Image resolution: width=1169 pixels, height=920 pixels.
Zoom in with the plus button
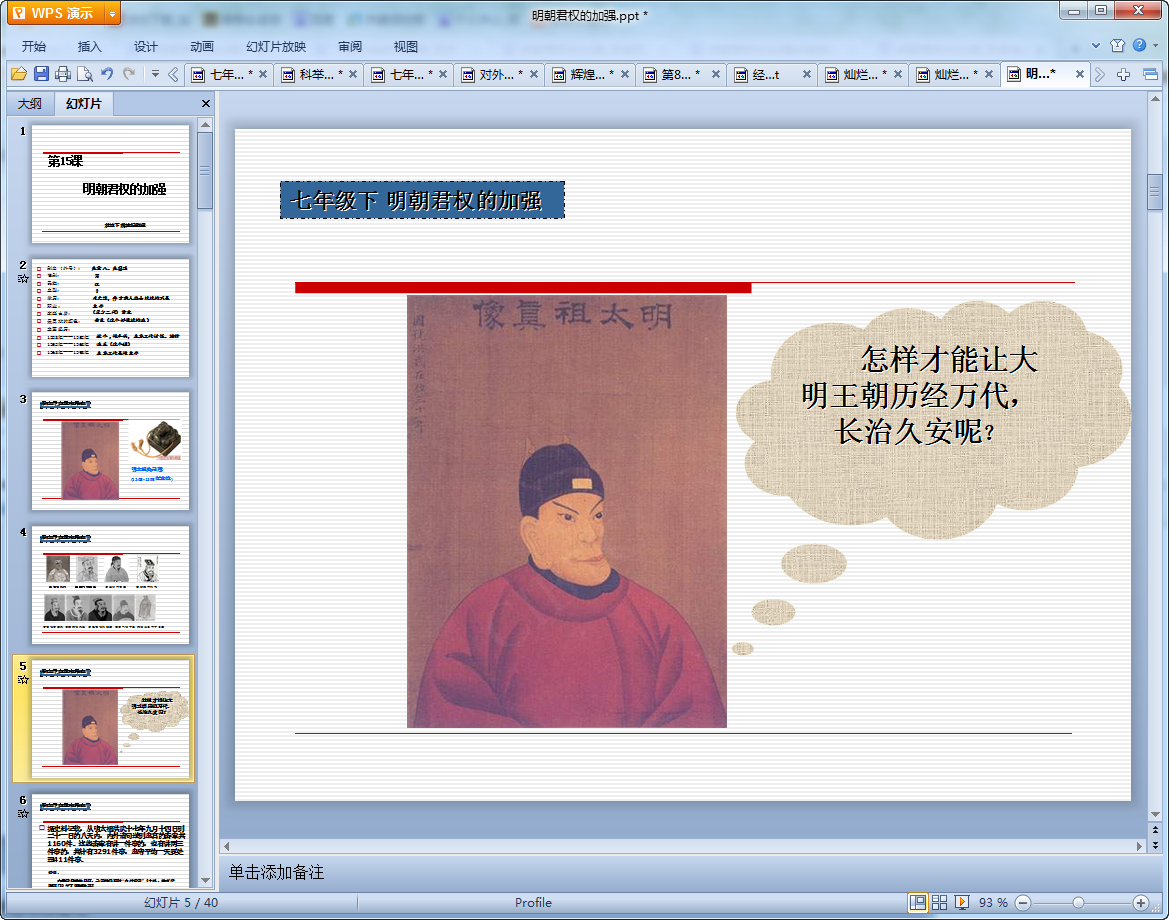(x=1140, y=903)
